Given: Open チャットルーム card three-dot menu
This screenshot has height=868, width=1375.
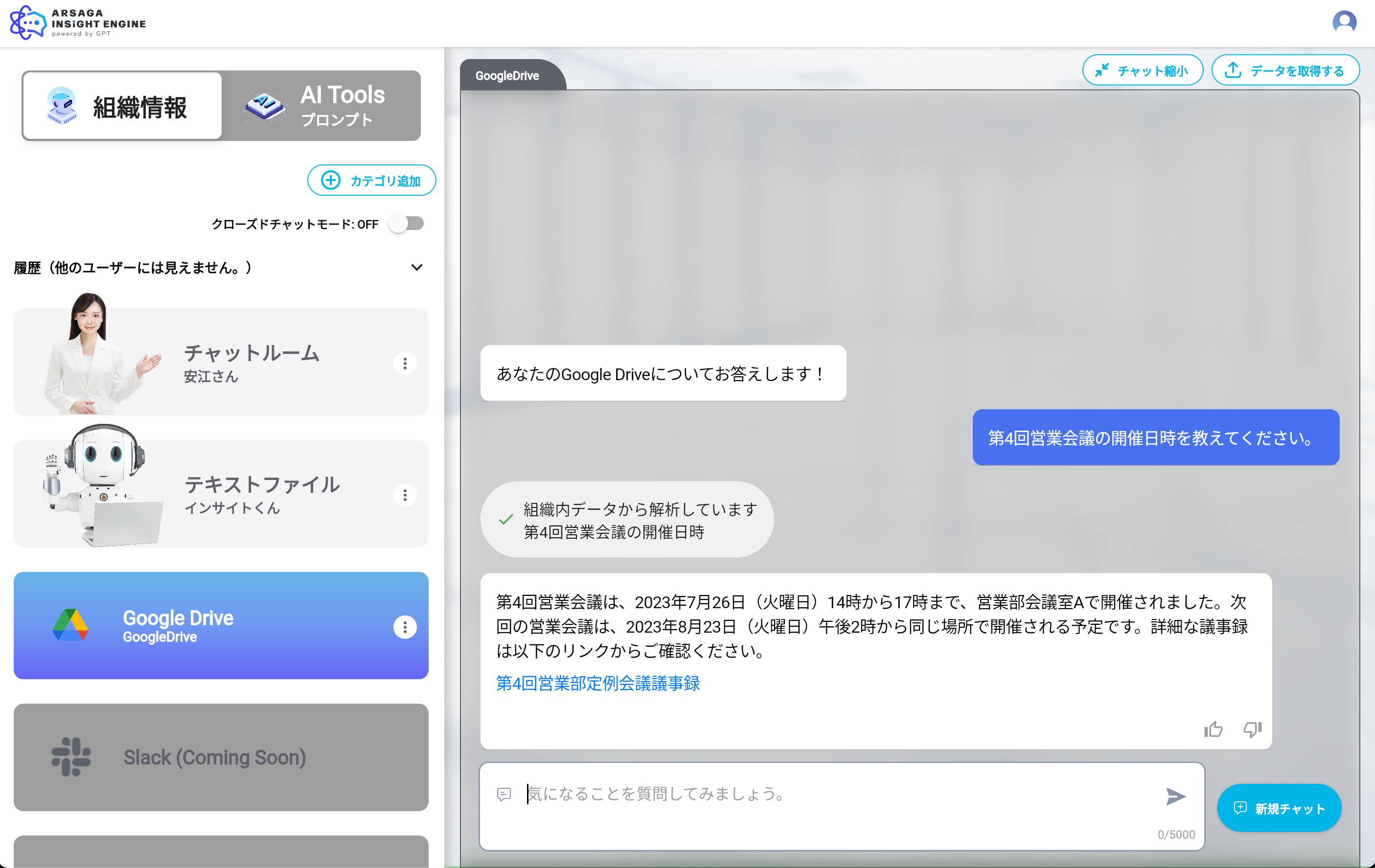Looking at the screenshot, I should click(x=405, y=363).
